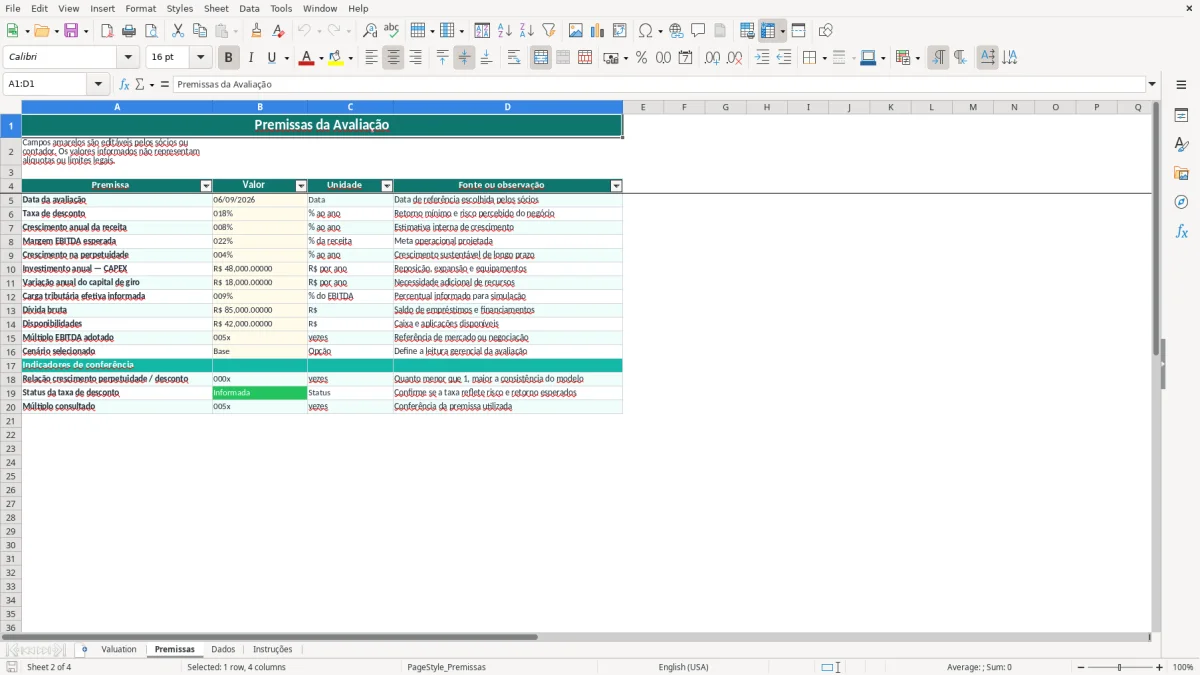
Task: Open the Function Wizard
Action: tap(125, 84)
